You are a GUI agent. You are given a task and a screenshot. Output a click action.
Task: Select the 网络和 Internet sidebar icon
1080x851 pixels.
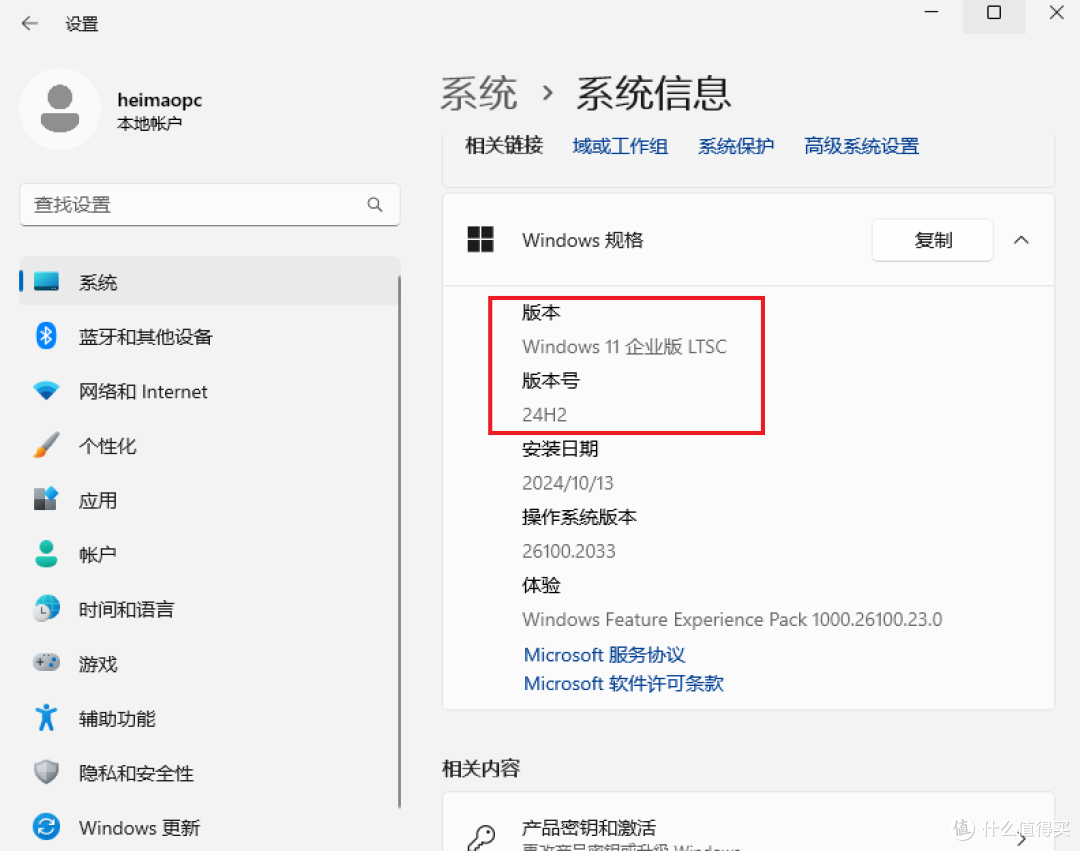coord(46,391)
